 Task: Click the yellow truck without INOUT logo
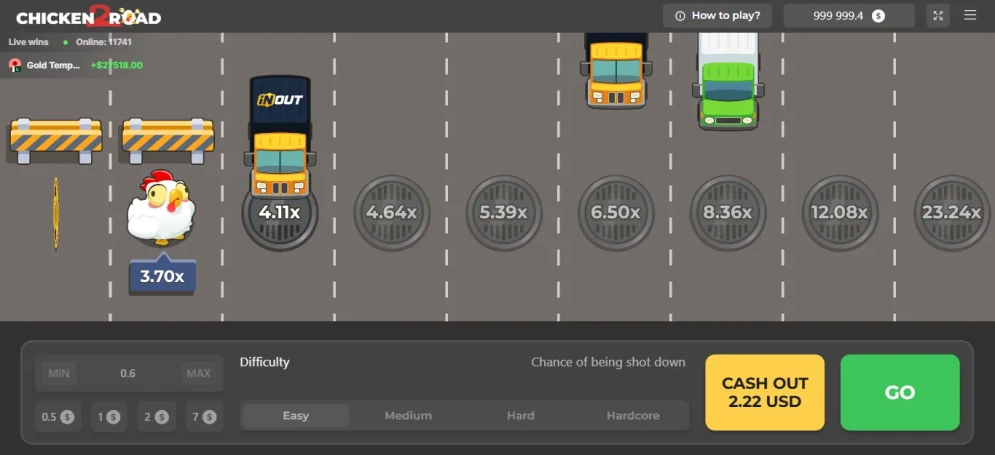coord(616,70)
